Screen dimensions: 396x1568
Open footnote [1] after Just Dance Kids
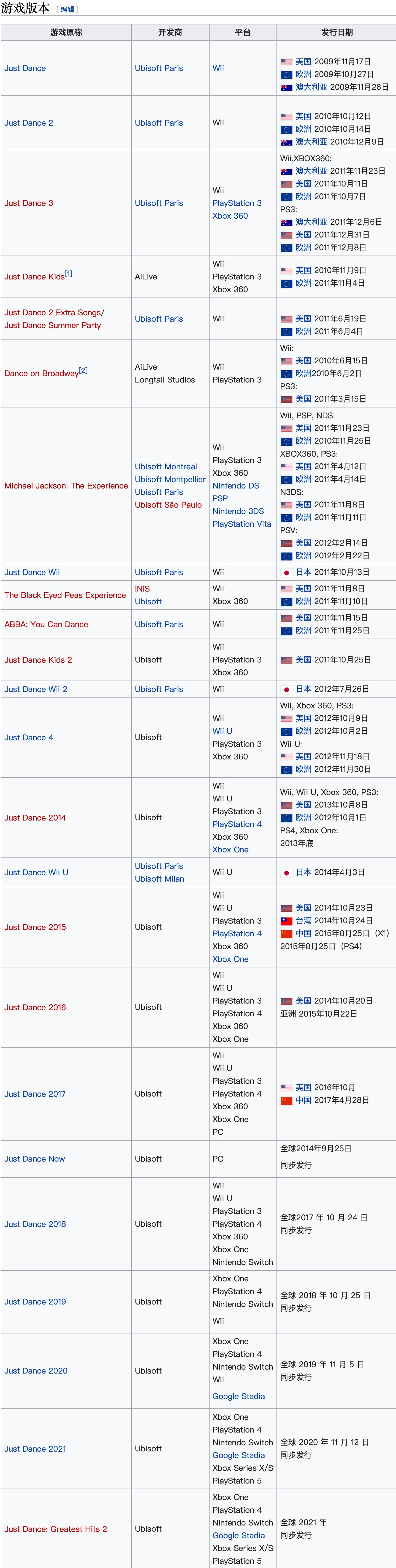[68, 274]
